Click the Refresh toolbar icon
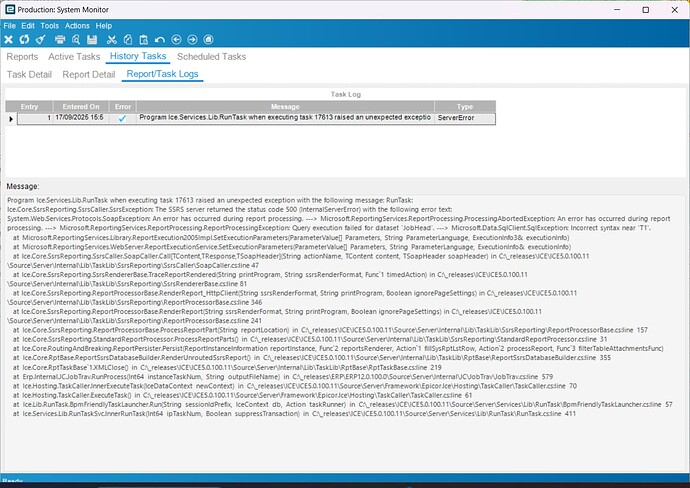This screenshot has height=488, width=690. [x=24, y=40]
